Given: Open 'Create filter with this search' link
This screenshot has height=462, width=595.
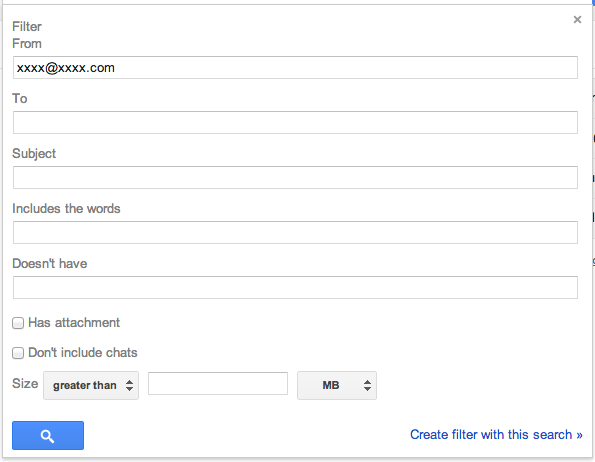Looking at the screenshot, I should pos(496,434).
